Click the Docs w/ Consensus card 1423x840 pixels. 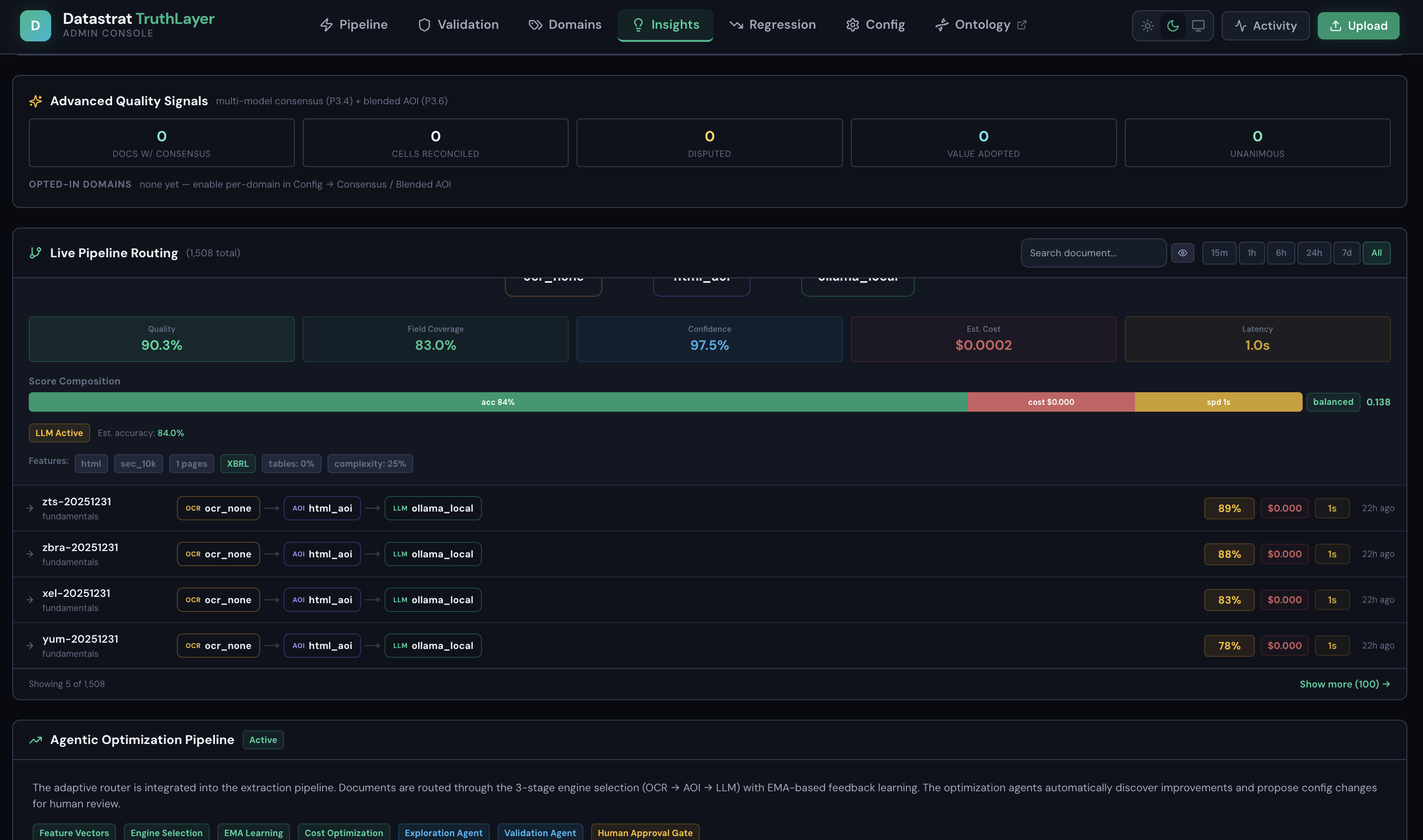(162, 143)
